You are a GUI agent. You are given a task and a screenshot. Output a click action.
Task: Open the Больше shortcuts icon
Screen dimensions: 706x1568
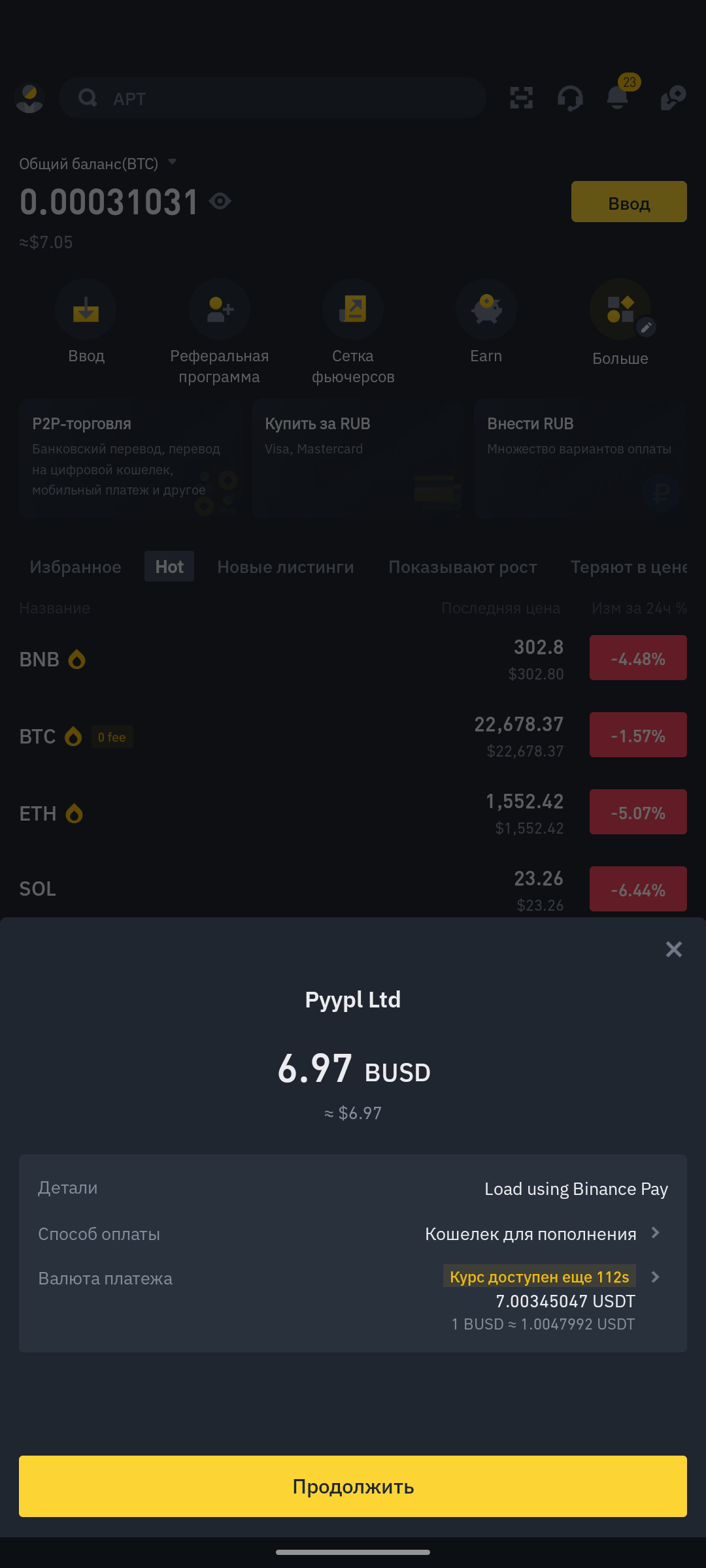(x=620, y=309)
